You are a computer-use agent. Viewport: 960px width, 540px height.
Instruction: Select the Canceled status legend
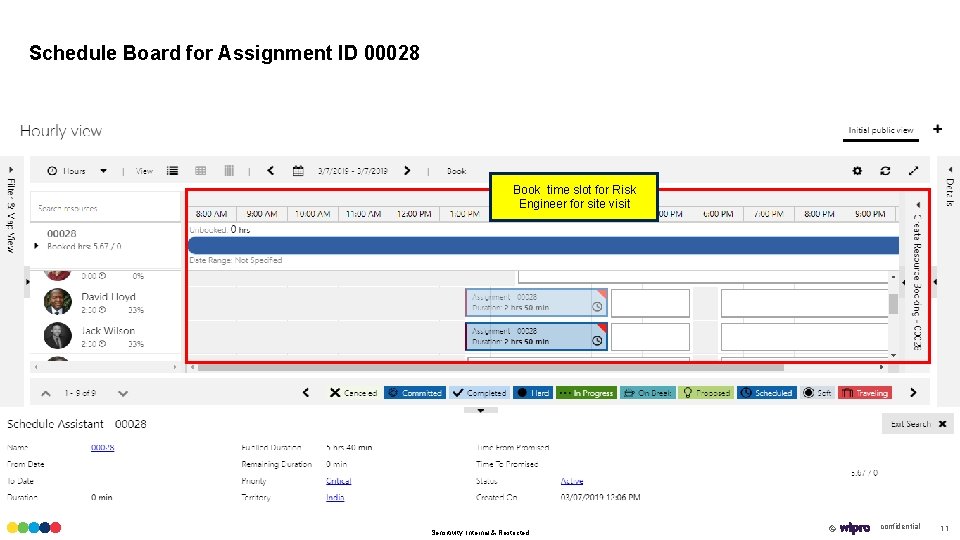coord(353,393)
